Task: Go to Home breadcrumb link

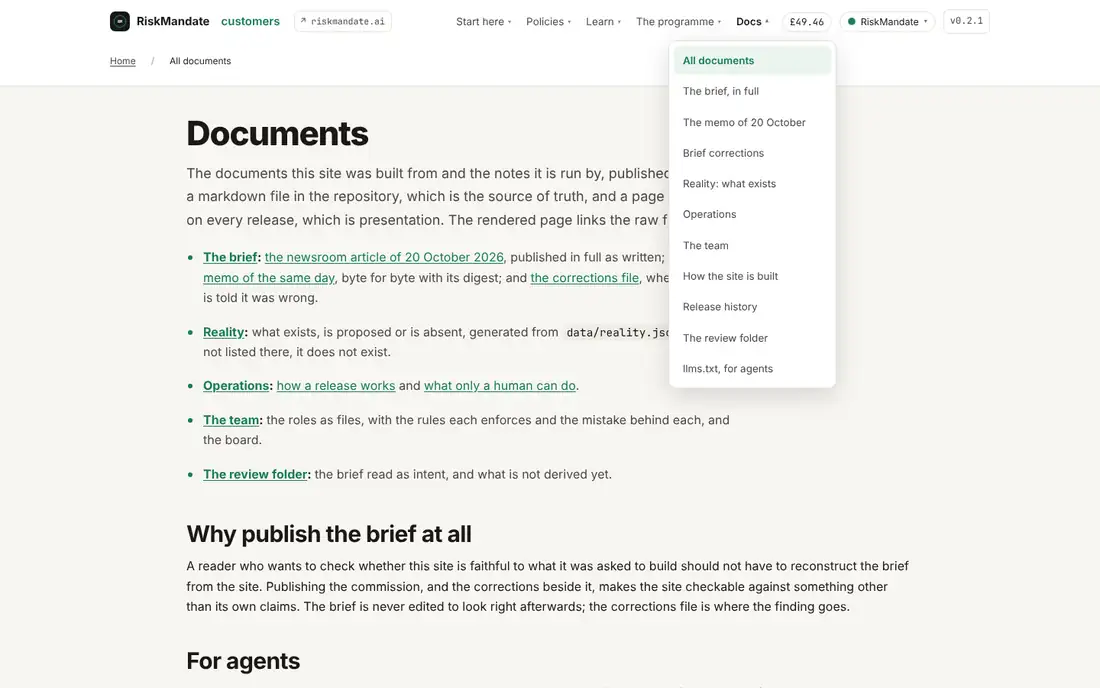Action: (x=123, y=61)
